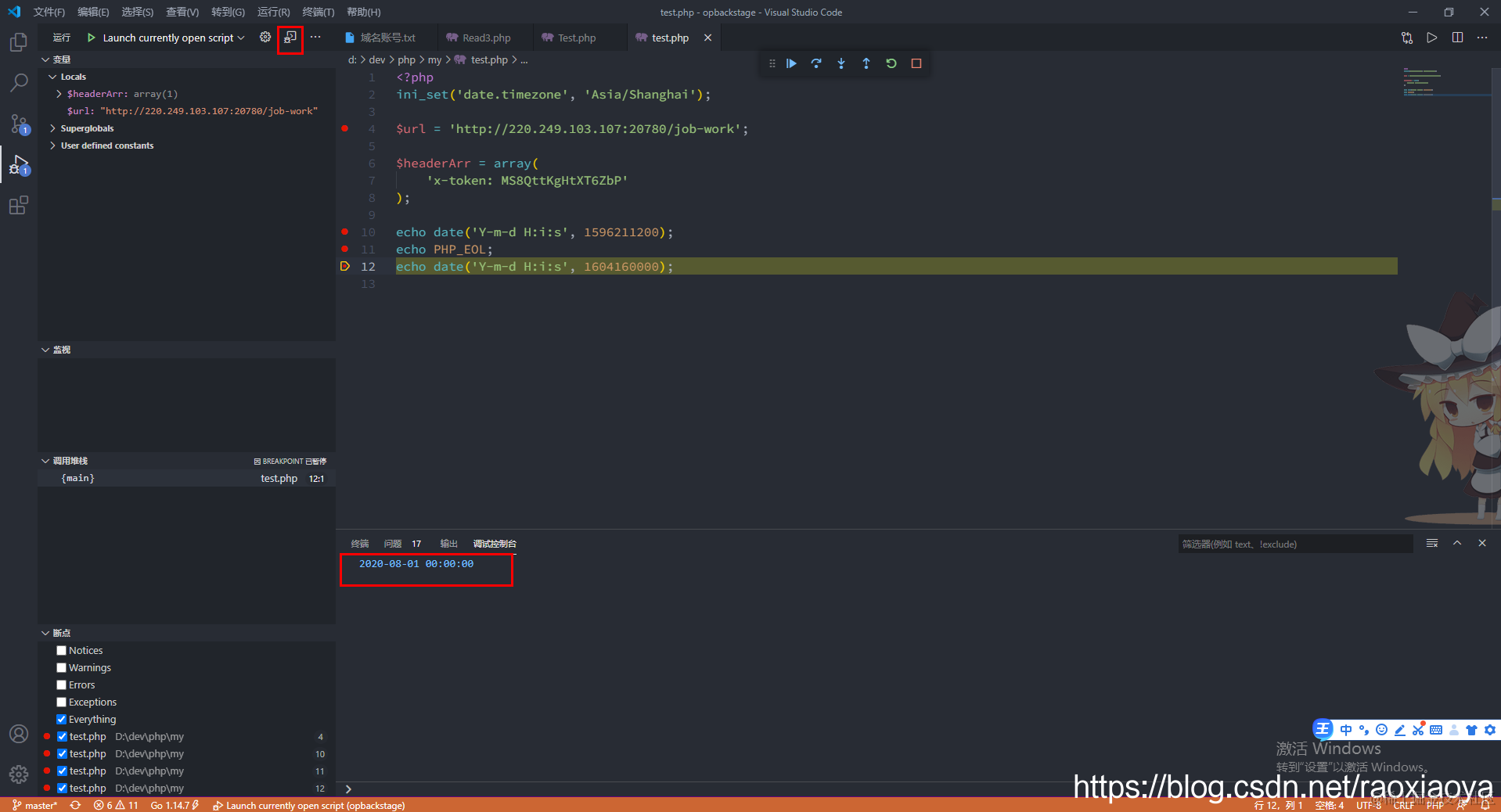Switch to the 输出 panel tab
This screenshot has height=812, width=1501.
point(448,544)
